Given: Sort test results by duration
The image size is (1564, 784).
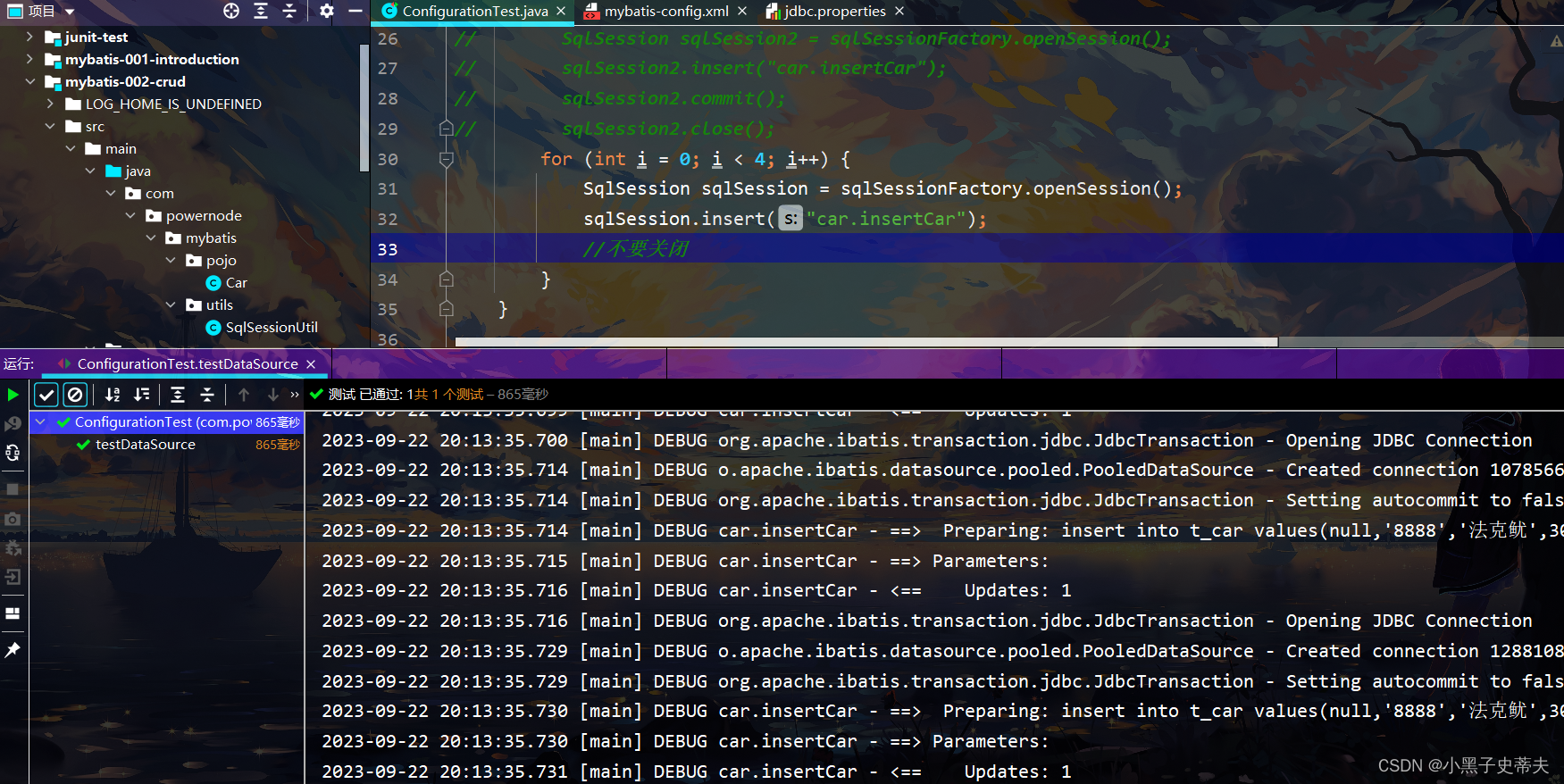Looking at the screenshot, I should click(x=141, y=394).
